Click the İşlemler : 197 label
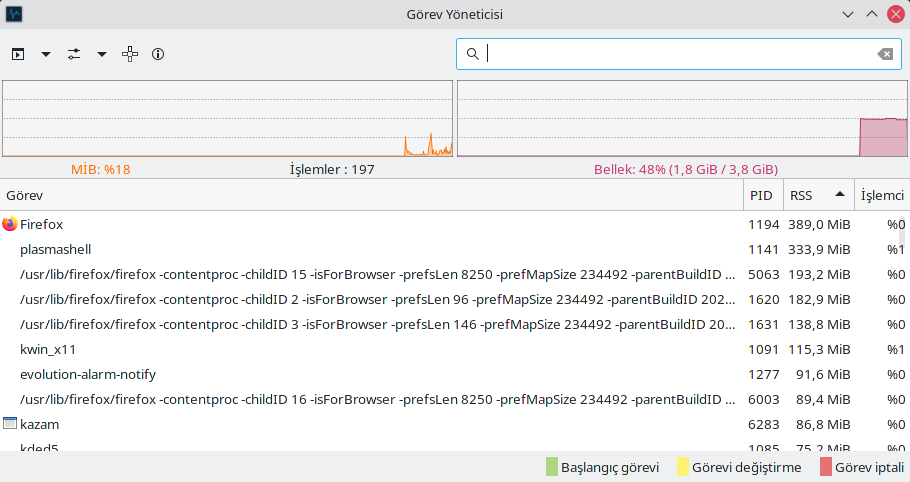This screenshot has width=910, height=482. [x=332, y=169]
